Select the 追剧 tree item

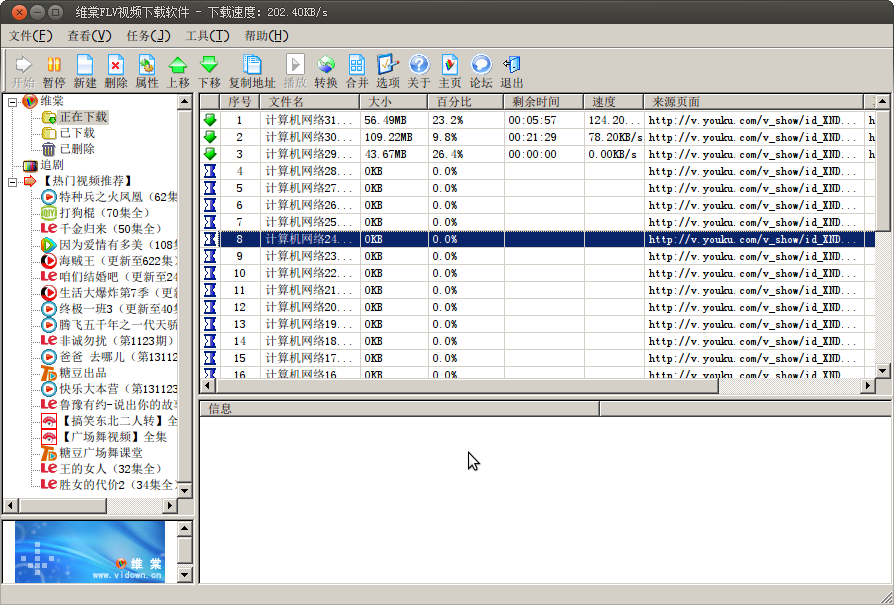52,165
